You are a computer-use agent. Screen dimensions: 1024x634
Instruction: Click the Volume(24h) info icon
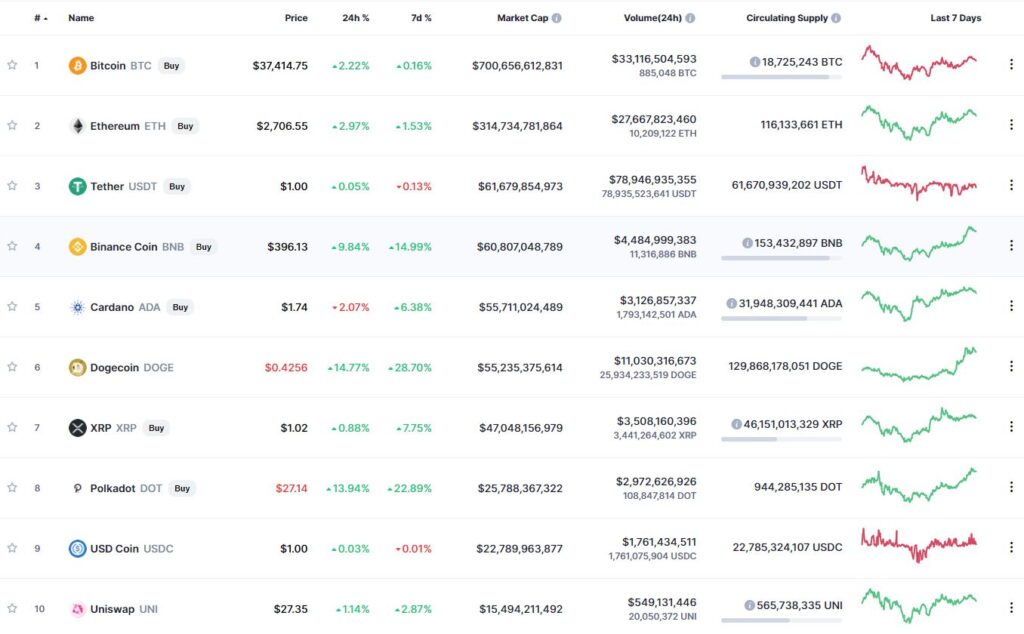tap(690, 18)
